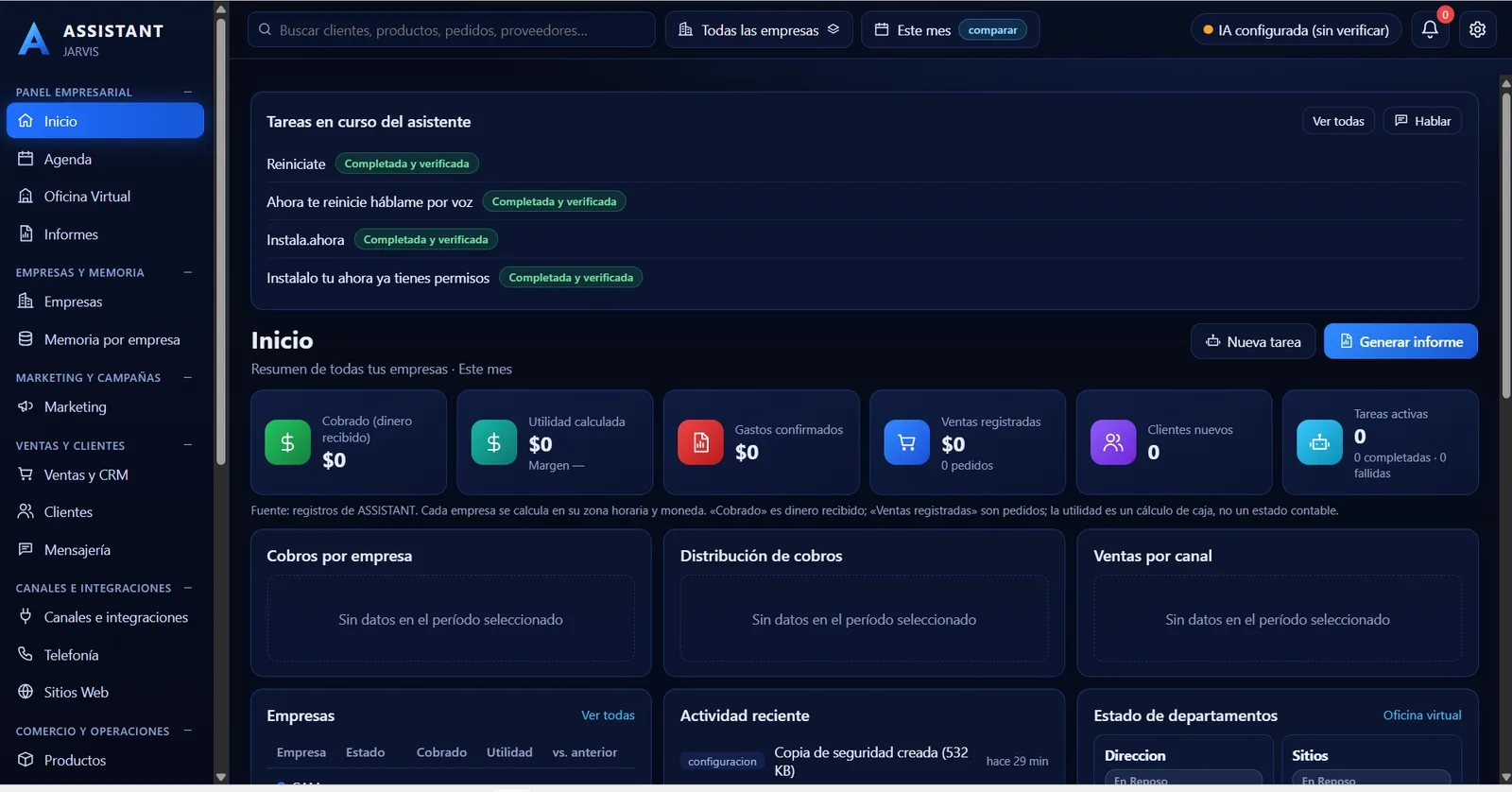Click robot icon on Tareas activas card

tap(1319, 442)
